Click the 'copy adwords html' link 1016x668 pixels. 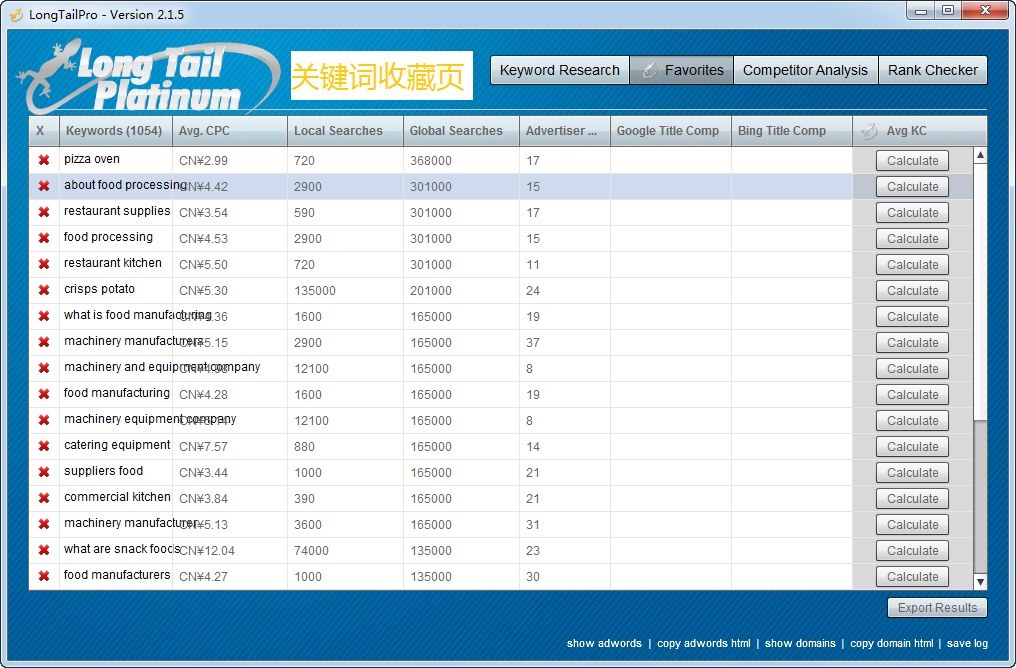point(704,643)
